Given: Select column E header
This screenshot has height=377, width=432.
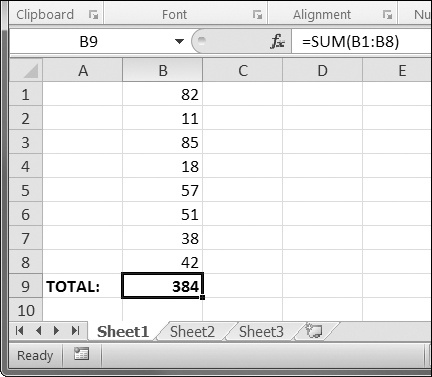Looking at the screenshot, I should coord(397,70).
